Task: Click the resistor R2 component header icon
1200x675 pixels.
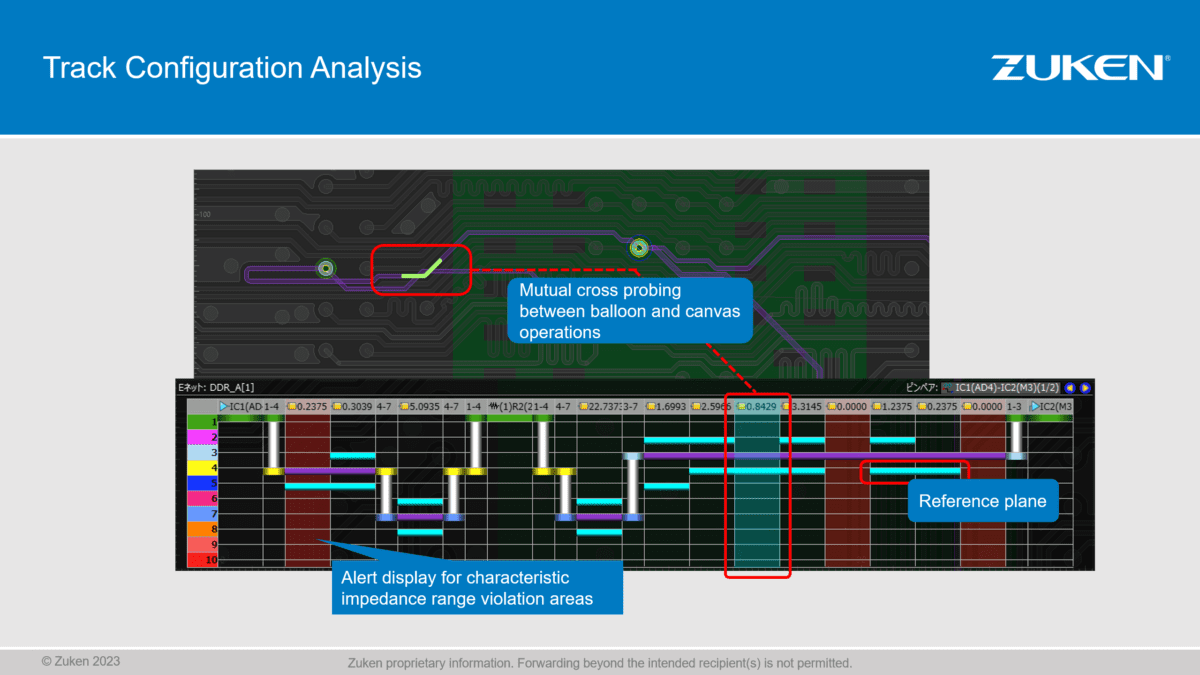Action: 494,407
